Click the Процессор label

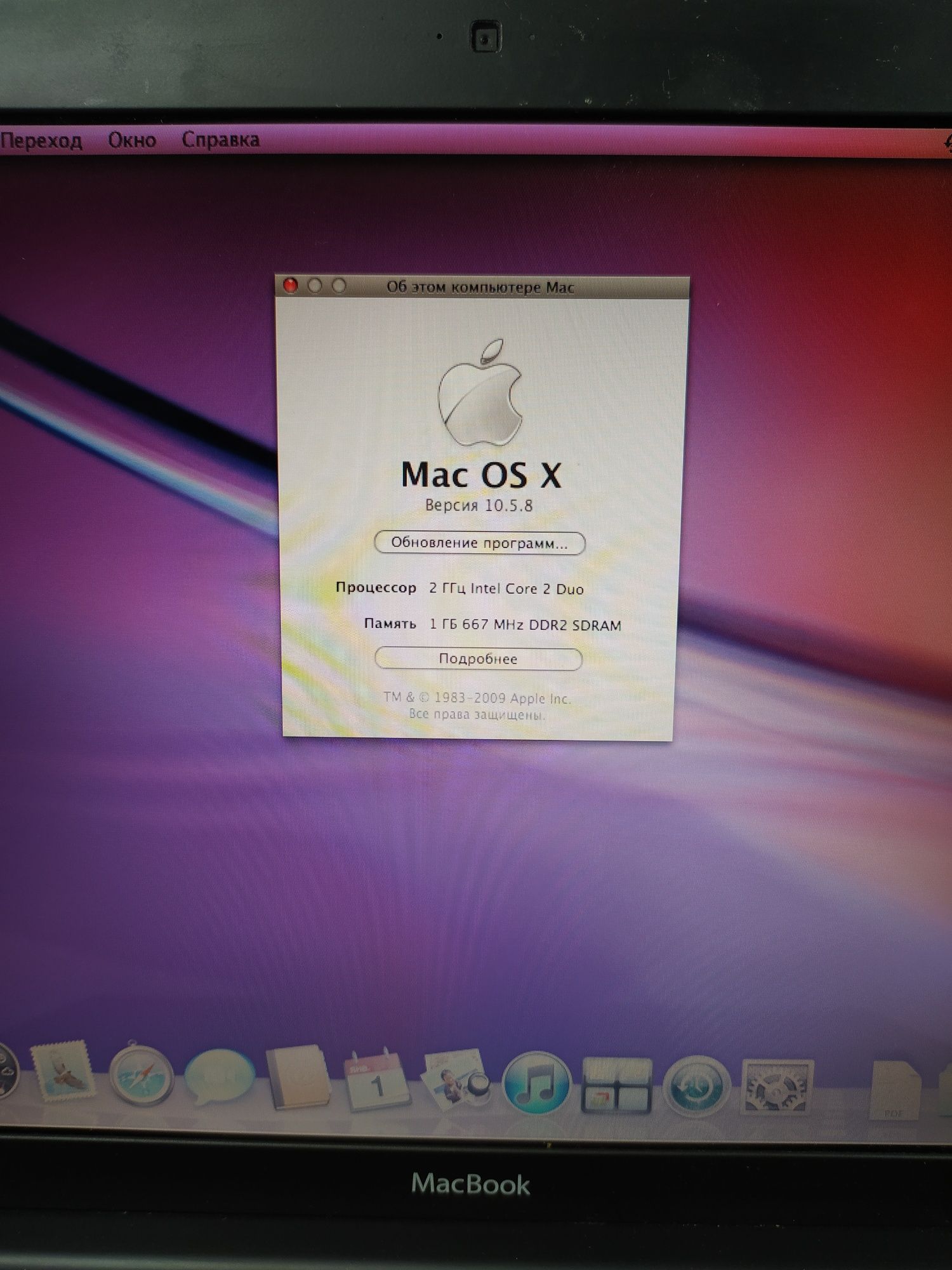click(376, 587)
